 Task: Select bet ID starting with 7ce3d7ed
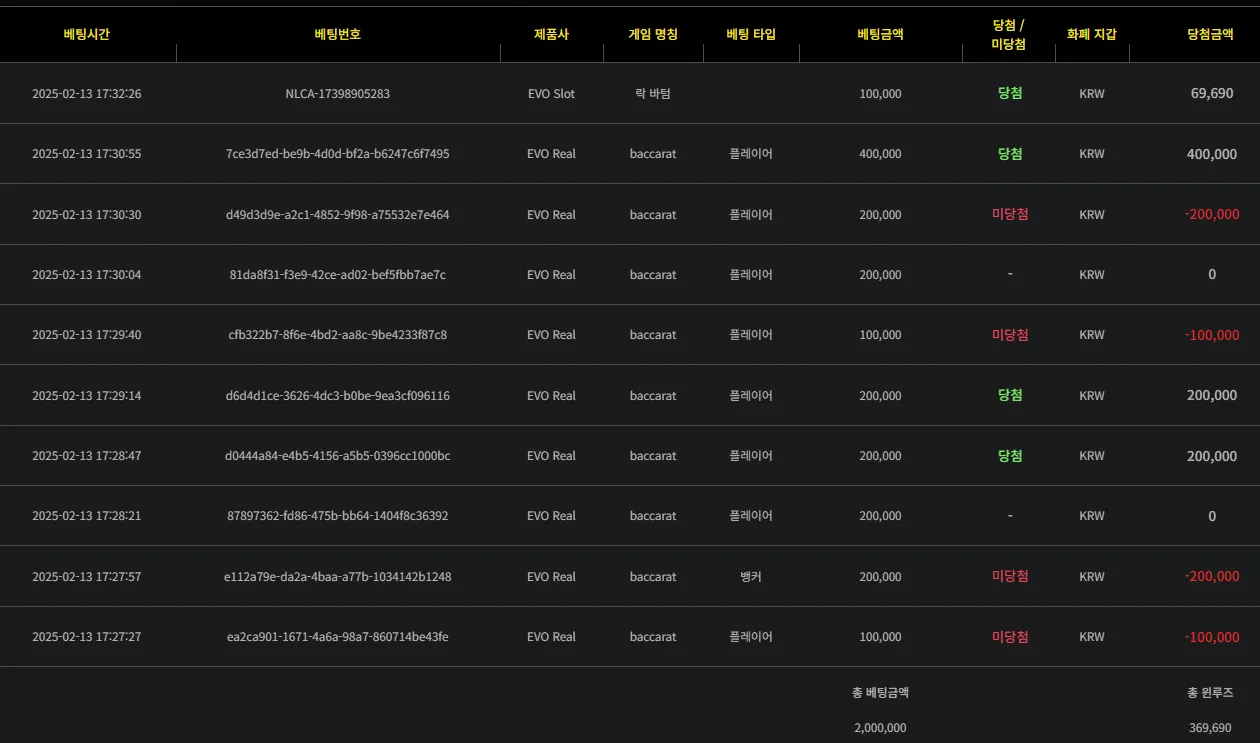338,154
